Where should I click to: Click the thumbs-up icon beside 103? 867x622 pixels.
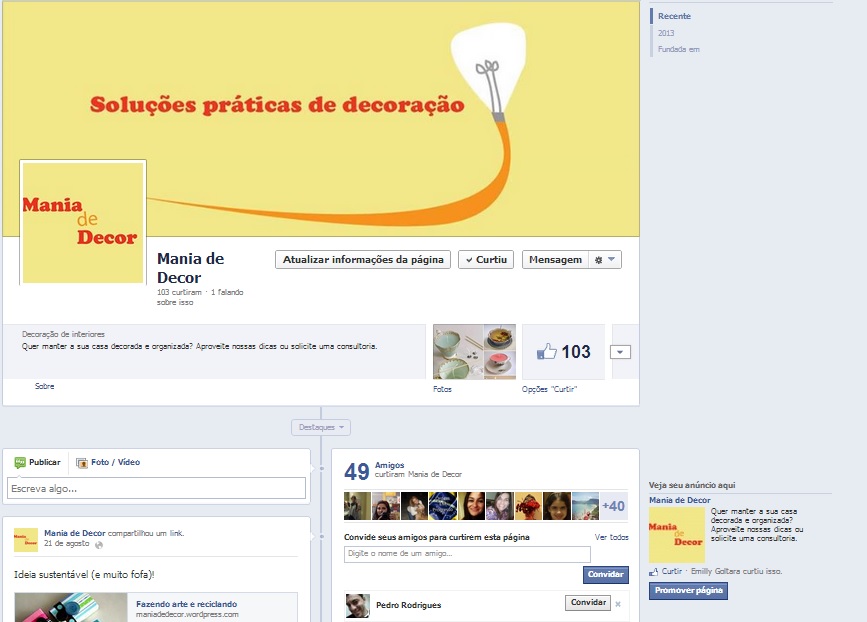(x=546, y=352)
